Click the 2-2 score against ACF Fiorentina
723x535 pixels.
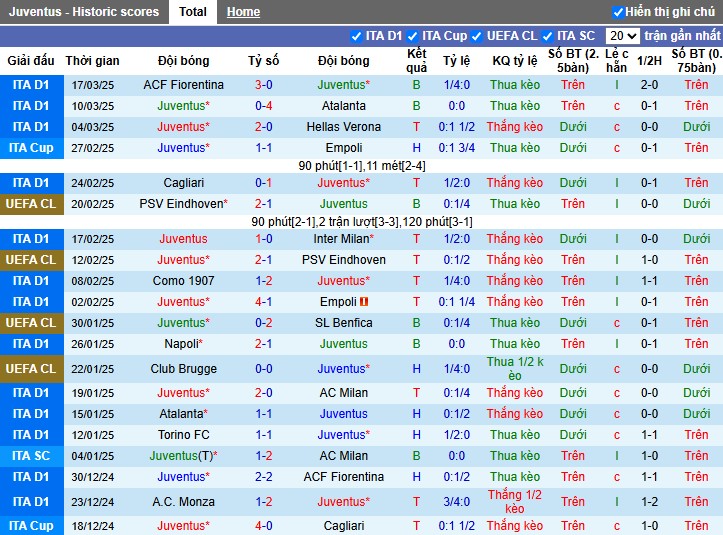(x=264, y=477)
